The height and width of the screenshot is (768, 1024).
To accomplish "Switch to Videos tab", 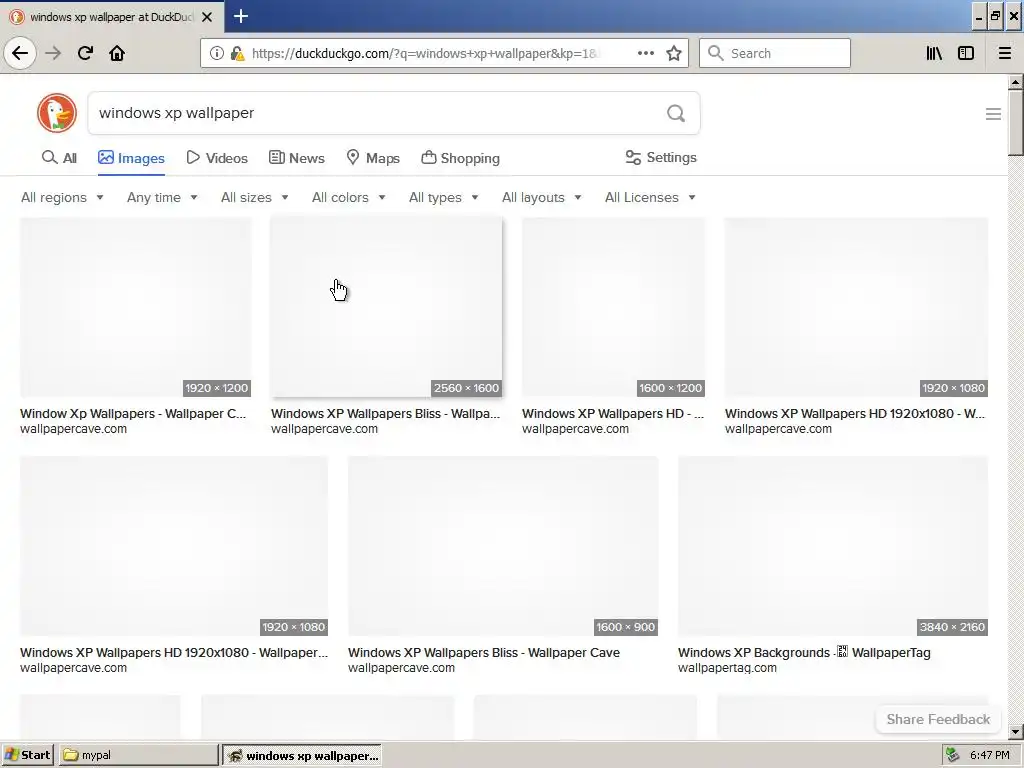I will click(x=217, y=158).
